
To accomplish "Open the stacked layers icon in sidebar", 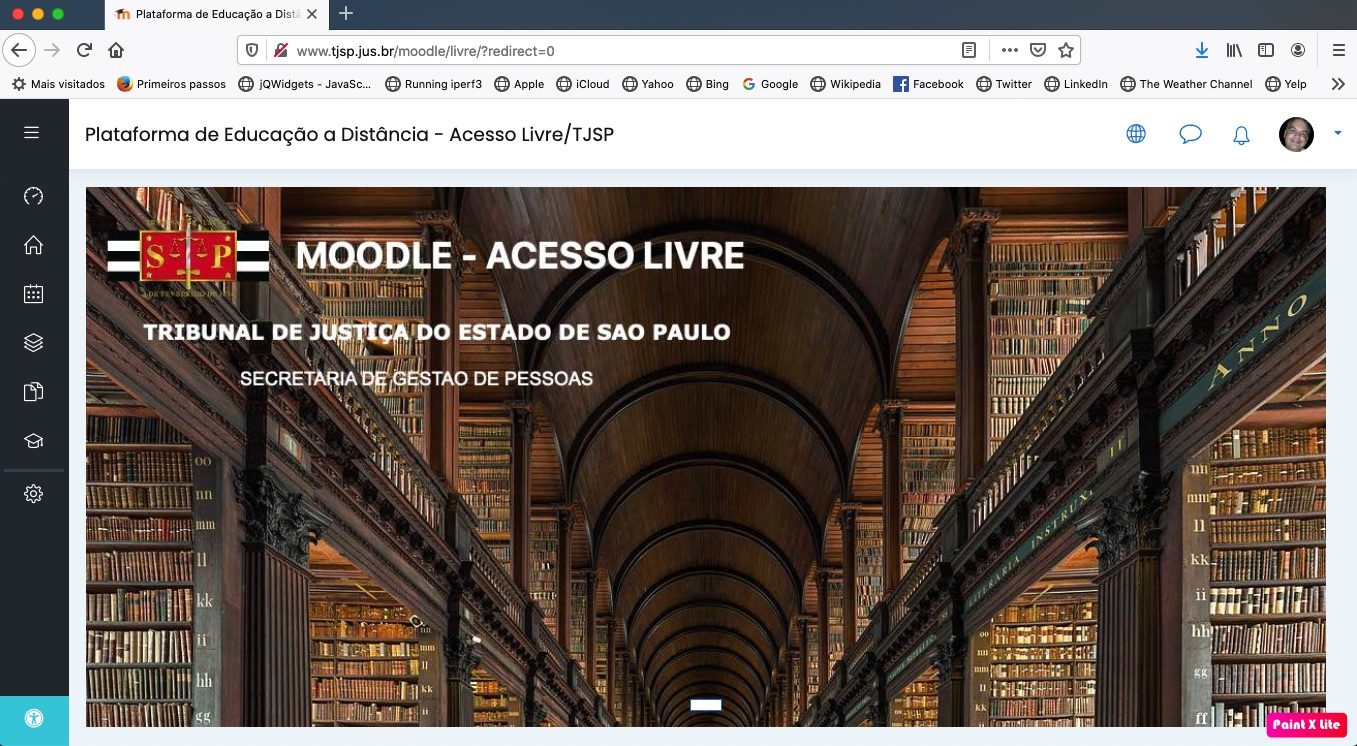I will click(33, 342).
